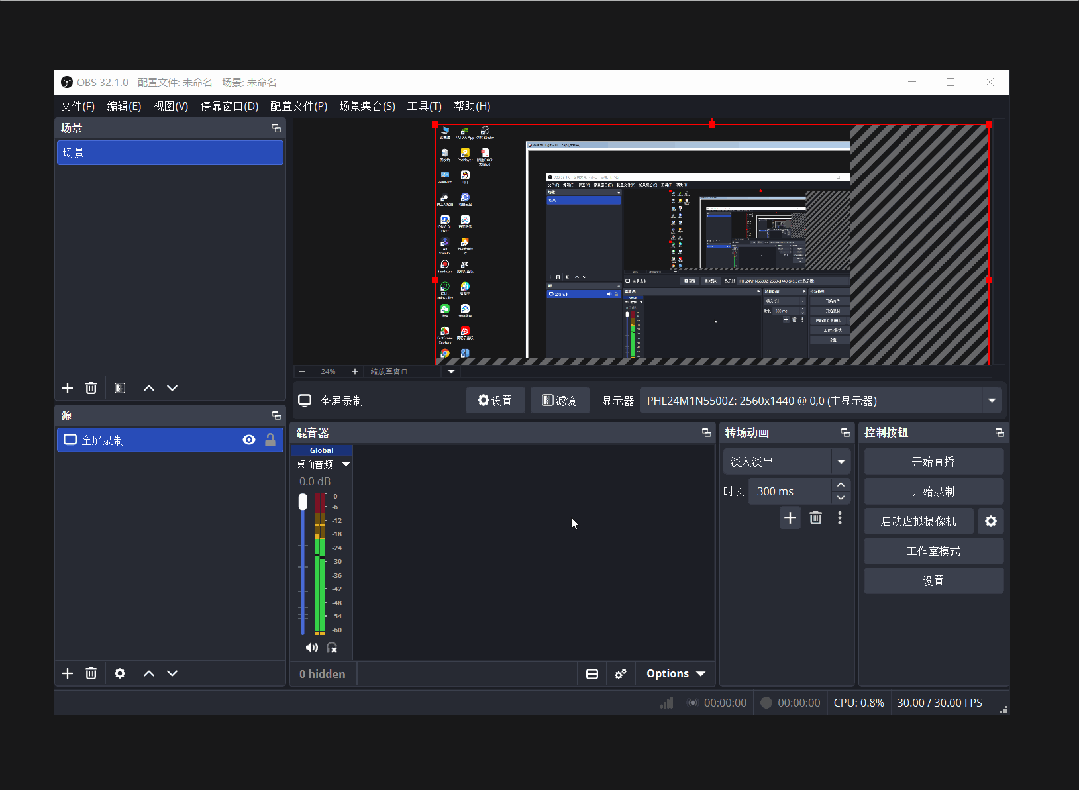Add a new scene with the plus icon
This screenshot has width=1079, height=790.
pyautogui.click(x=68, y=388)
